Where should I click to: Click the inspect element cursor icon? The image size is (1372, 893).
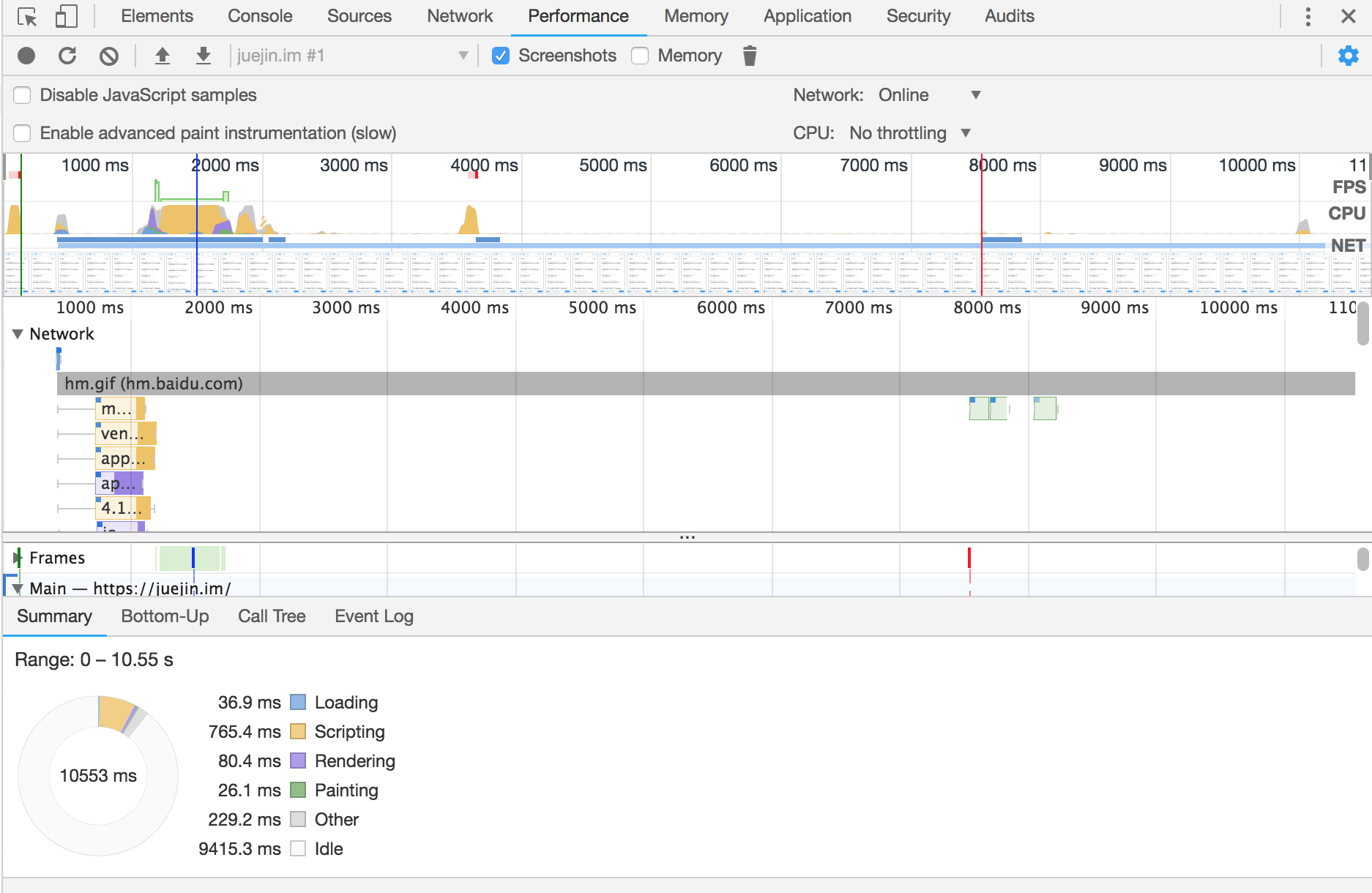[27, 17]
